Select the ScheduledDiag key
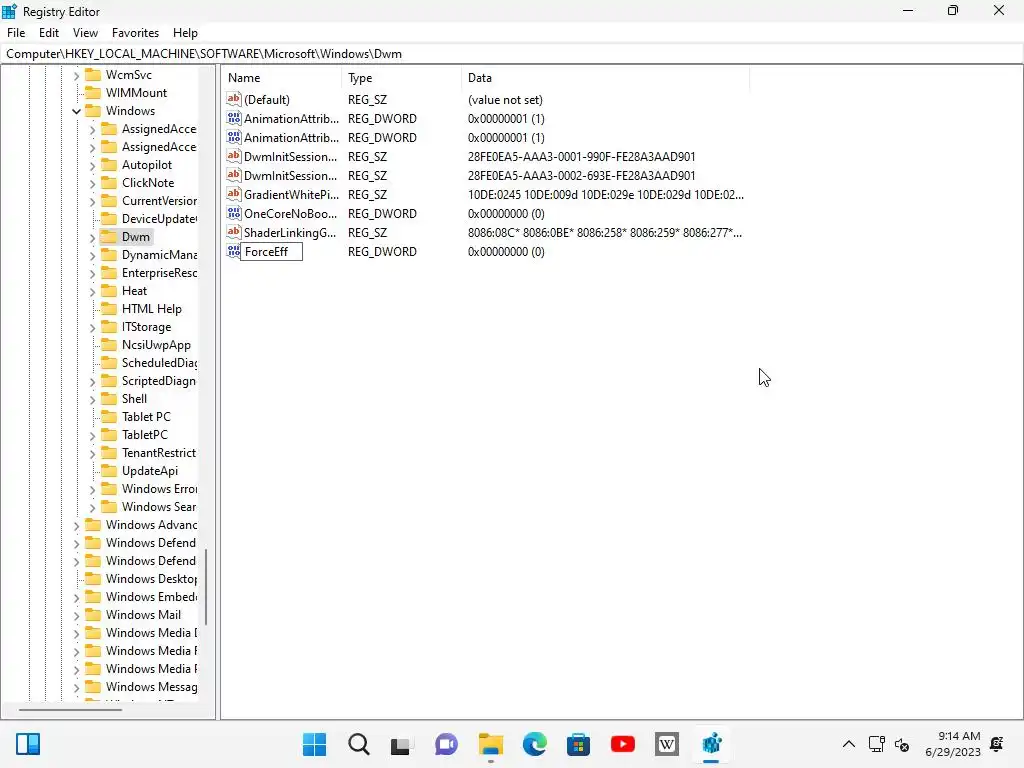Image resolution: width=1024 pixels, height=768 pixels. [x=159, y=362]
